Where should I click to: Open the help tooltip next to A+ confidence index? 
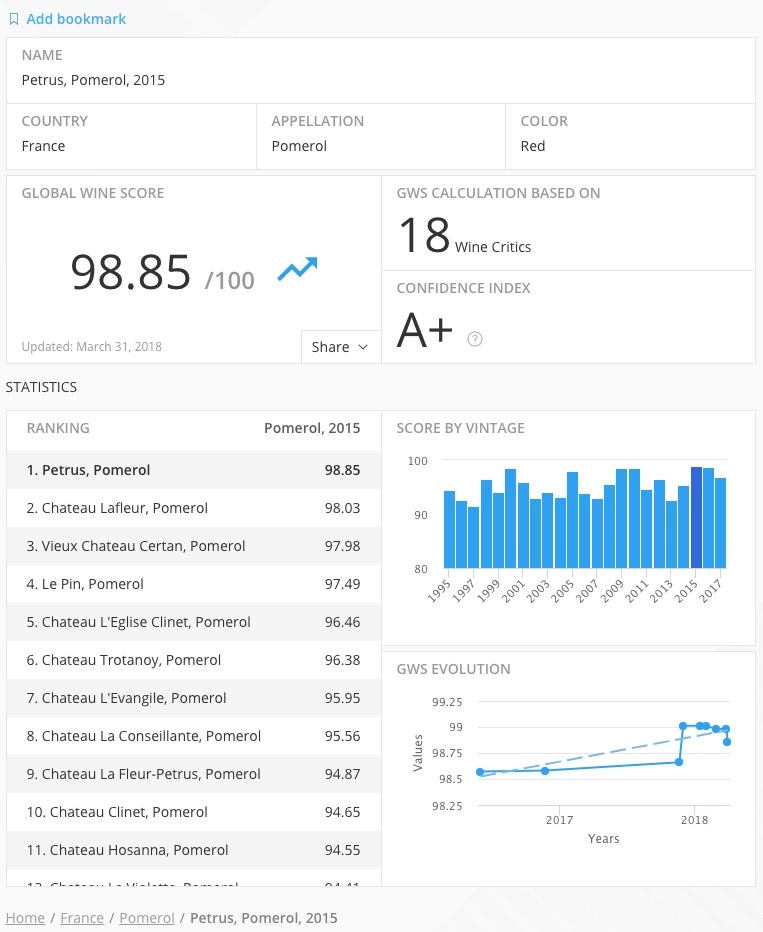[x=475, y=339]
